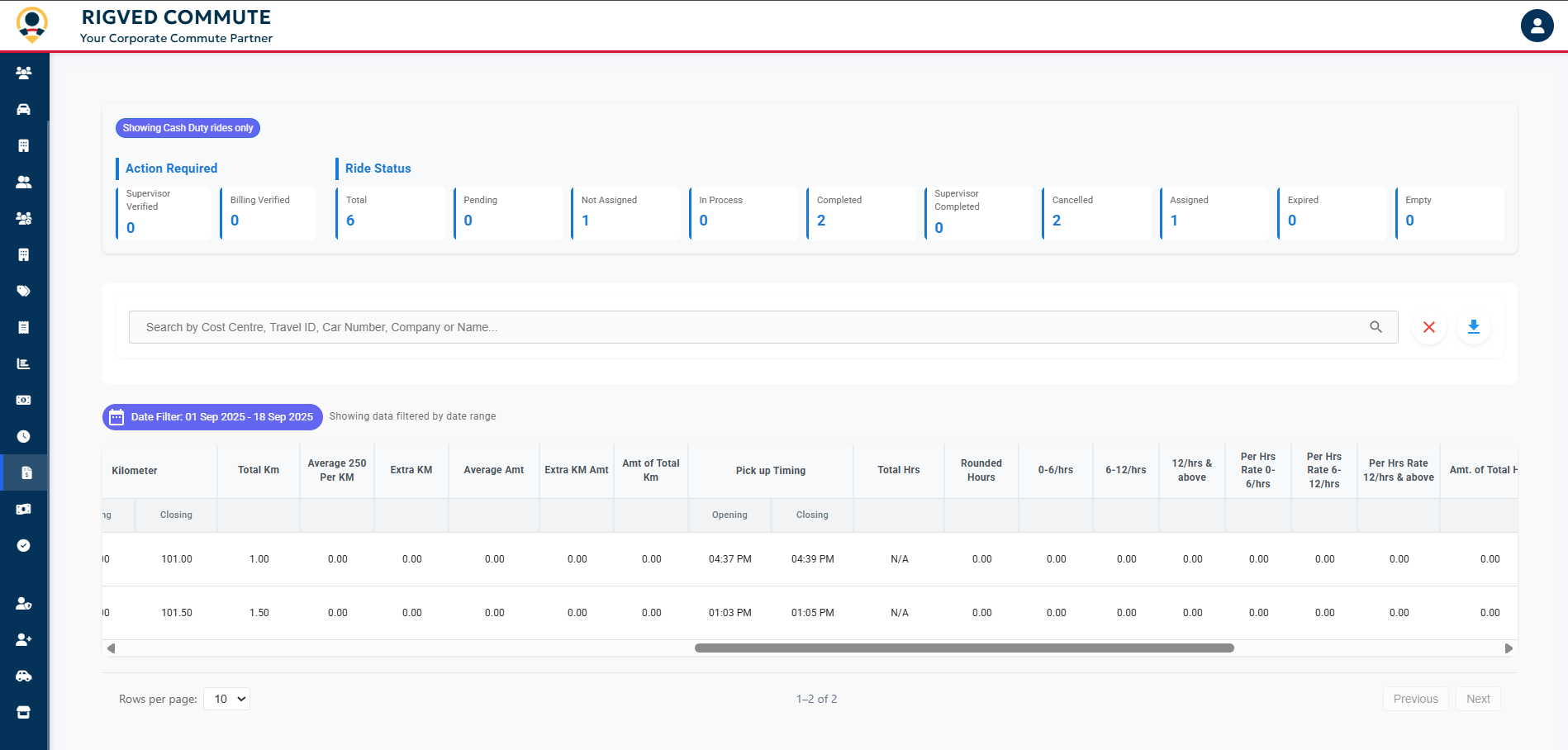Select the car rides icon in the sidebar
Image resolution: width=1568 pixels, height=750 pixels.
tap(24, 109)
